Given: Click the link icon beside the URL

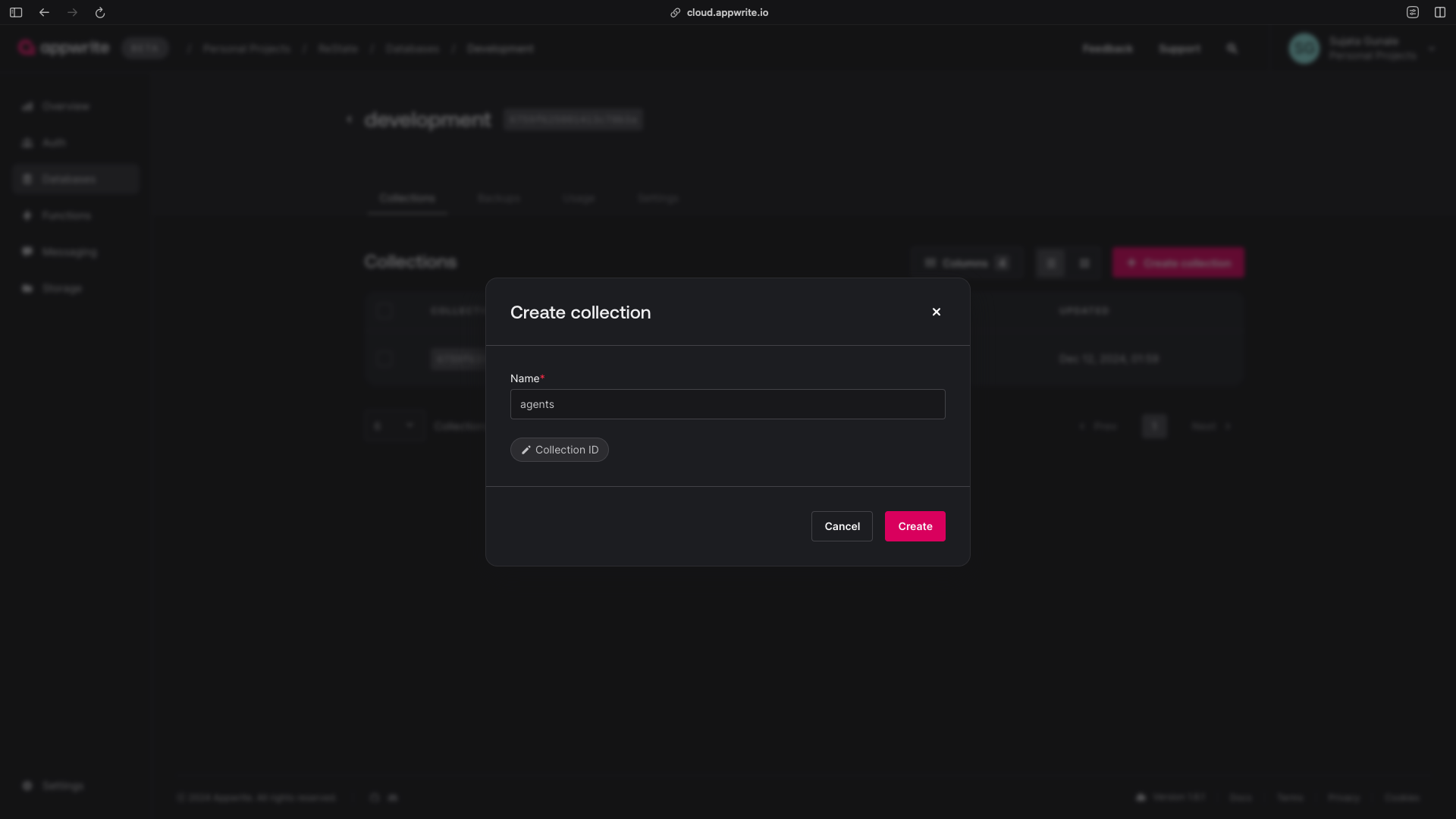Looking at the screenshot, I should pos(675,12).
